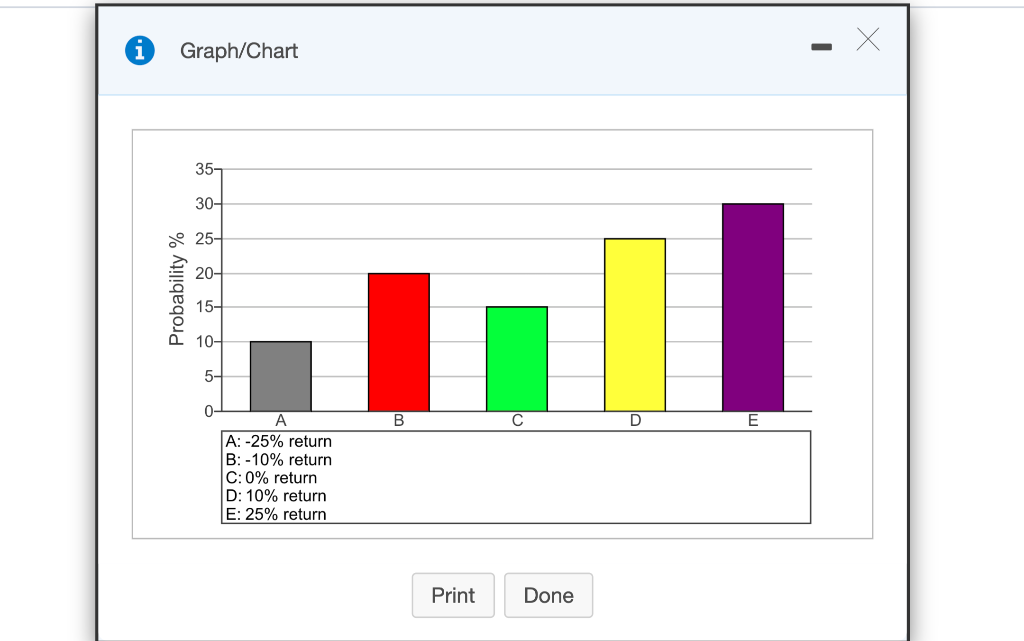Toggle legend entry E: 25% return
This screenshot has width=1024, height=641.
tap(273, 514)
